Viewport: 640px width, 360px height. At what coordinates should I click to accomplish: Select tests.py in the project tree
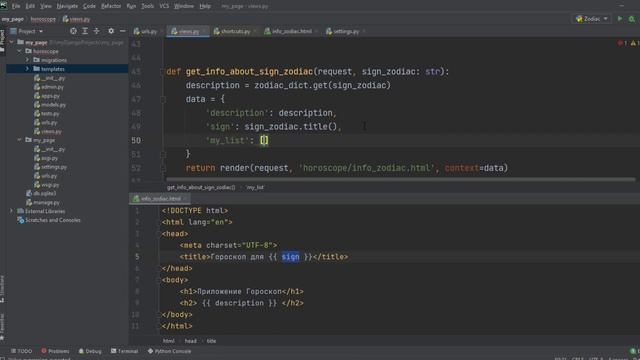click(47, 114)
